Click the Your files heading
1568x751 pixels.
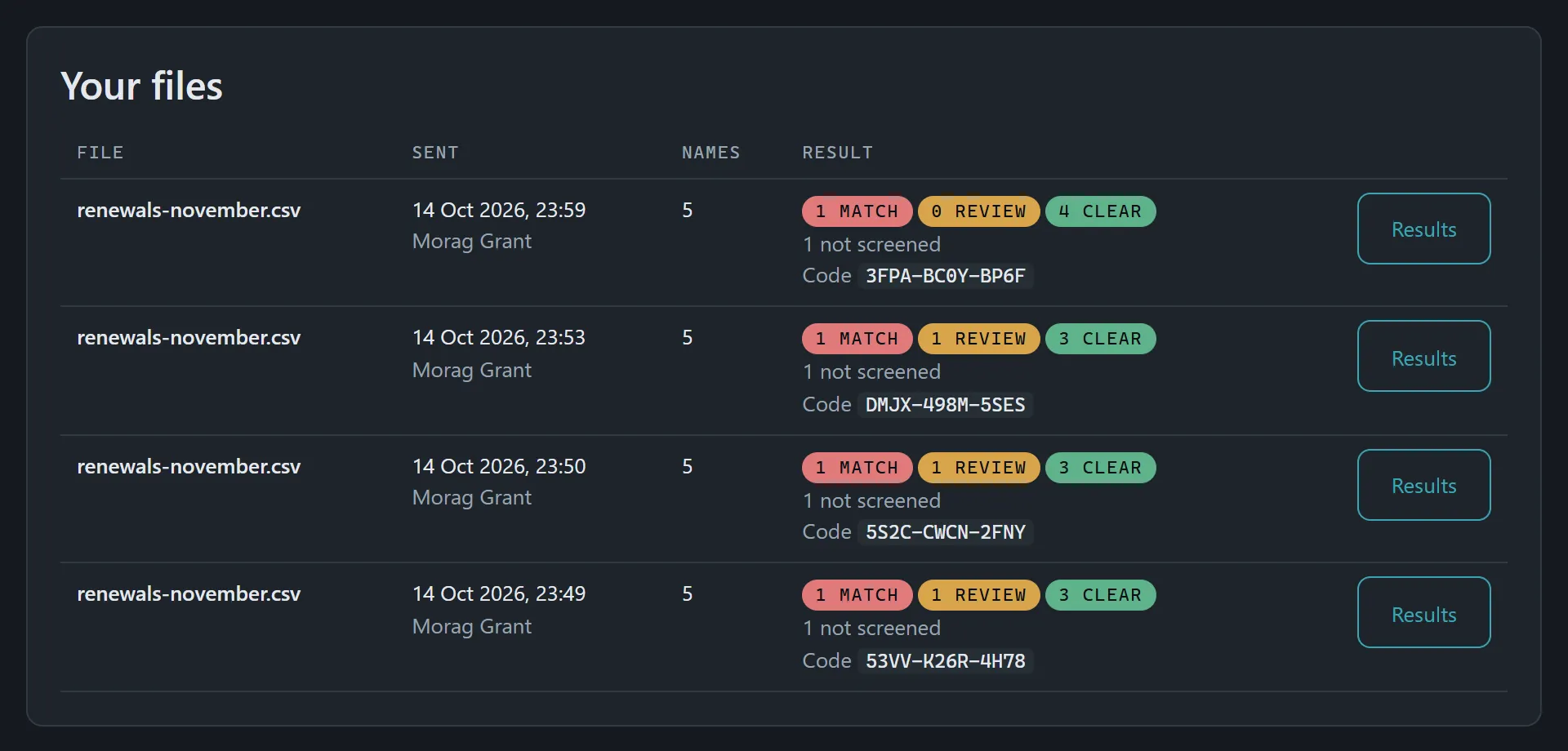point(141,86)
